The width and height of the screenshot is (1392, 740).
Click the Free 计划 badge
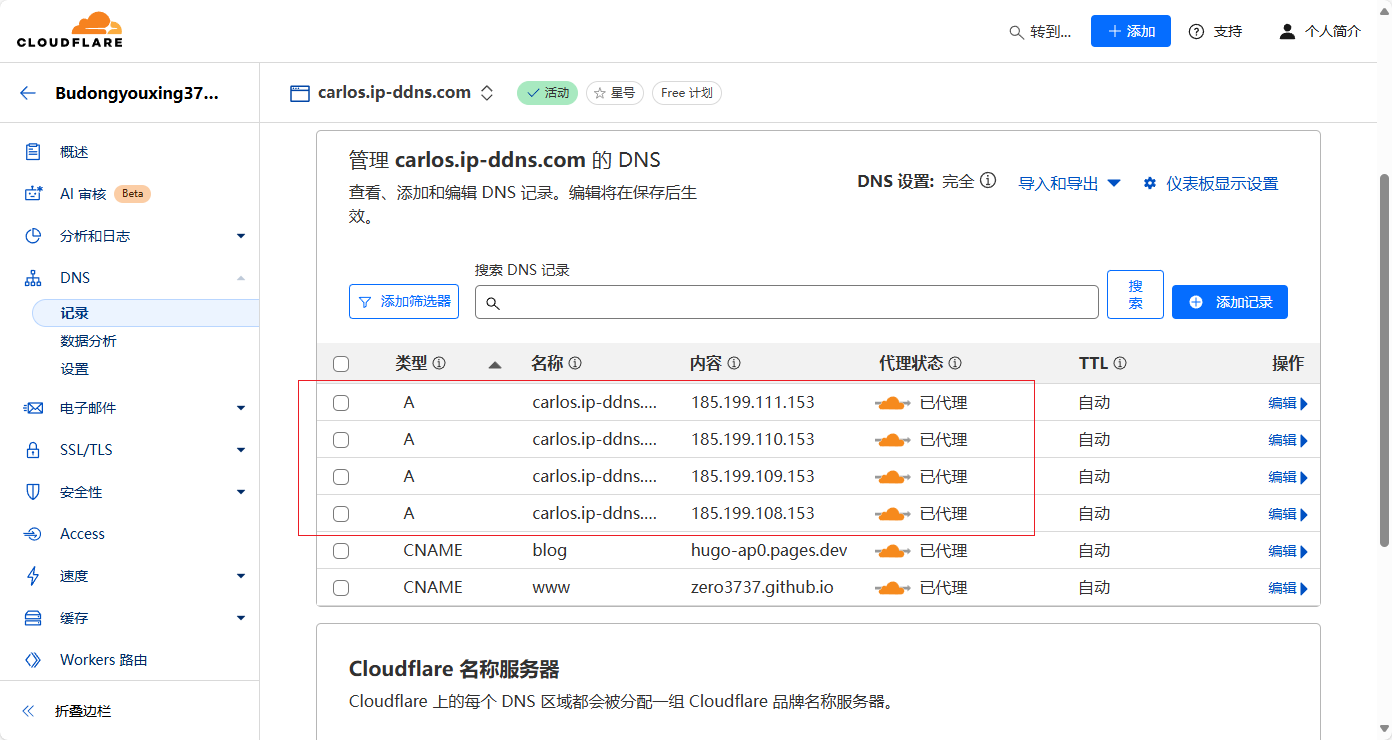(x=687, y=93)
